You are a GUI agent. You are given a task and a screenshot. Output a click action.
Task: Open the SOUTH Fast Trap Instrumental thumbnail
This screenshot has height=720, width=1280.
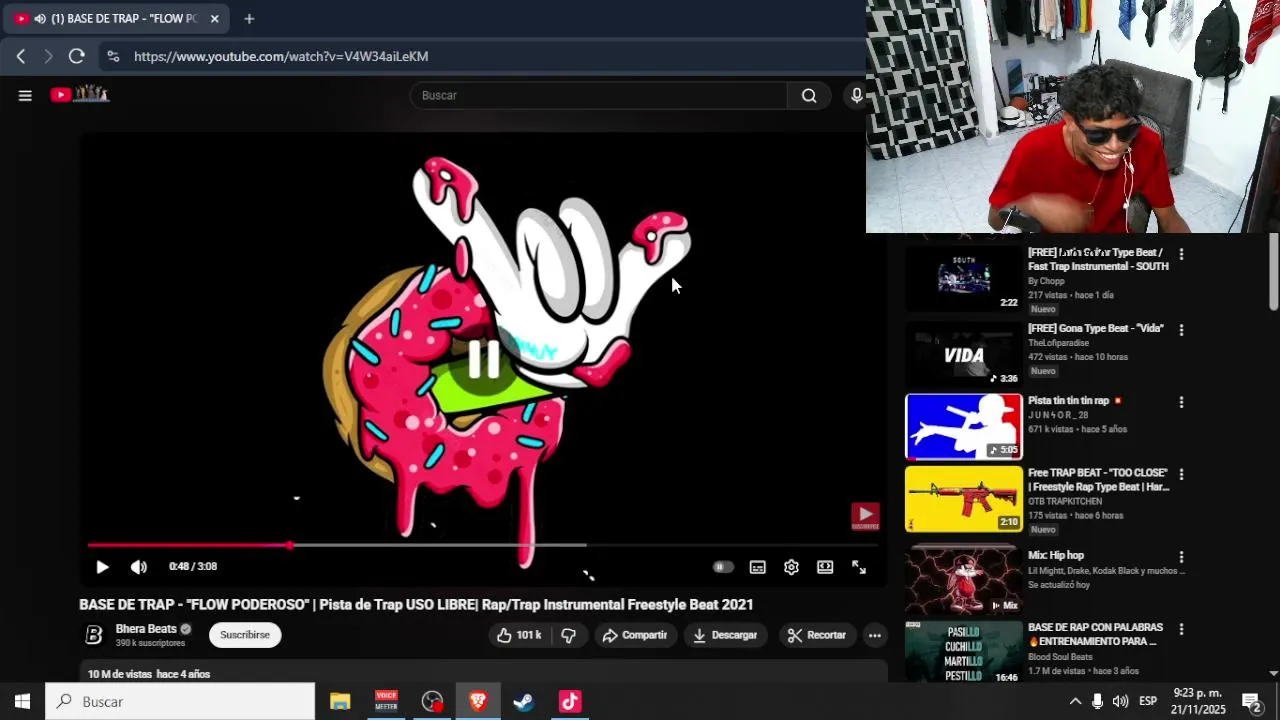pos(964,278)
